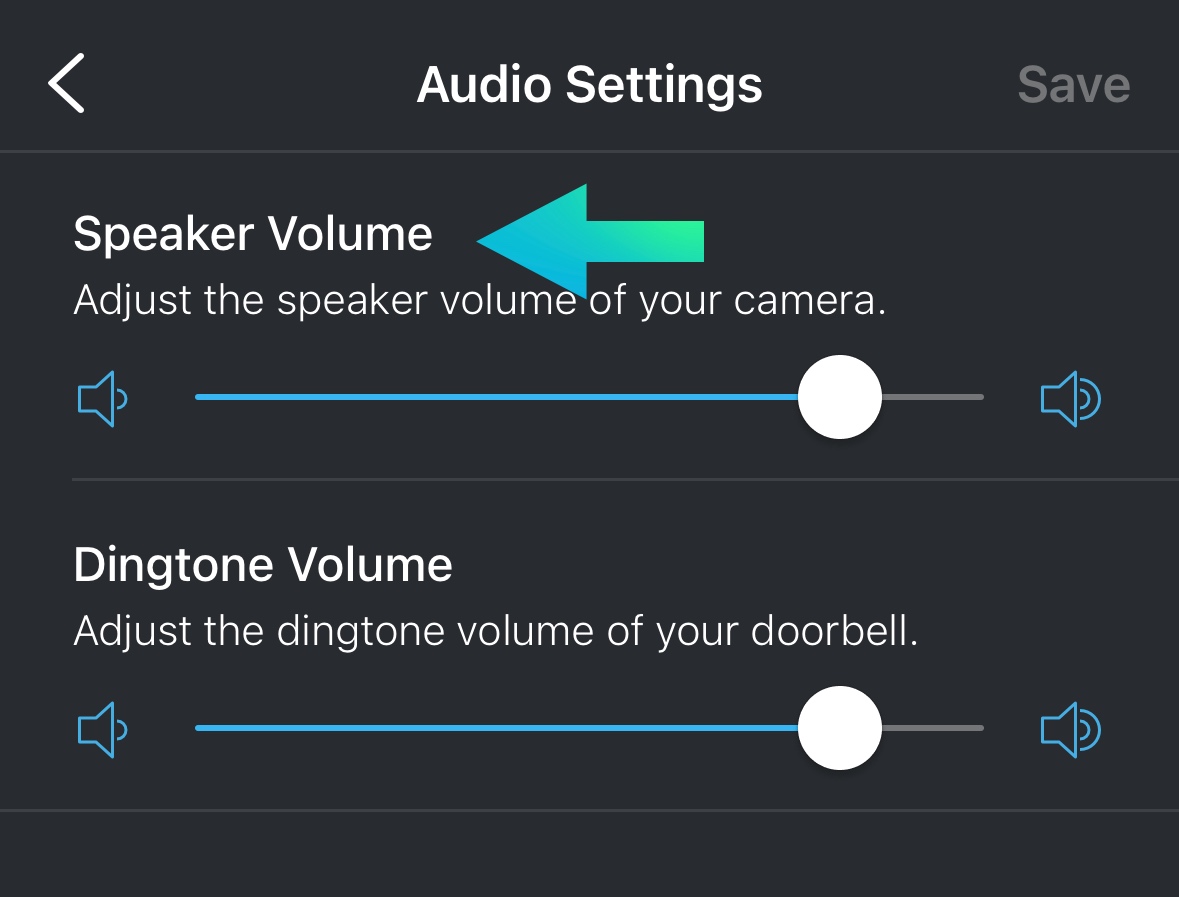
Task: Click the speaker volume camera description text
Action: pyautogui.click(x=480, y=301)
